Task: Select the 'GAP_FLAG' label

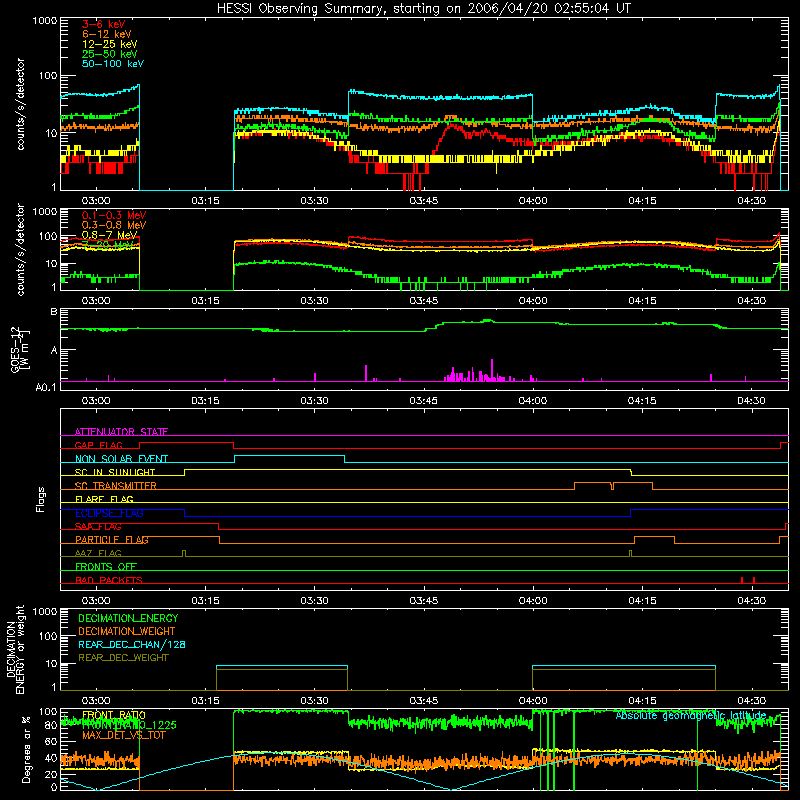Action: tap(98, 445)
